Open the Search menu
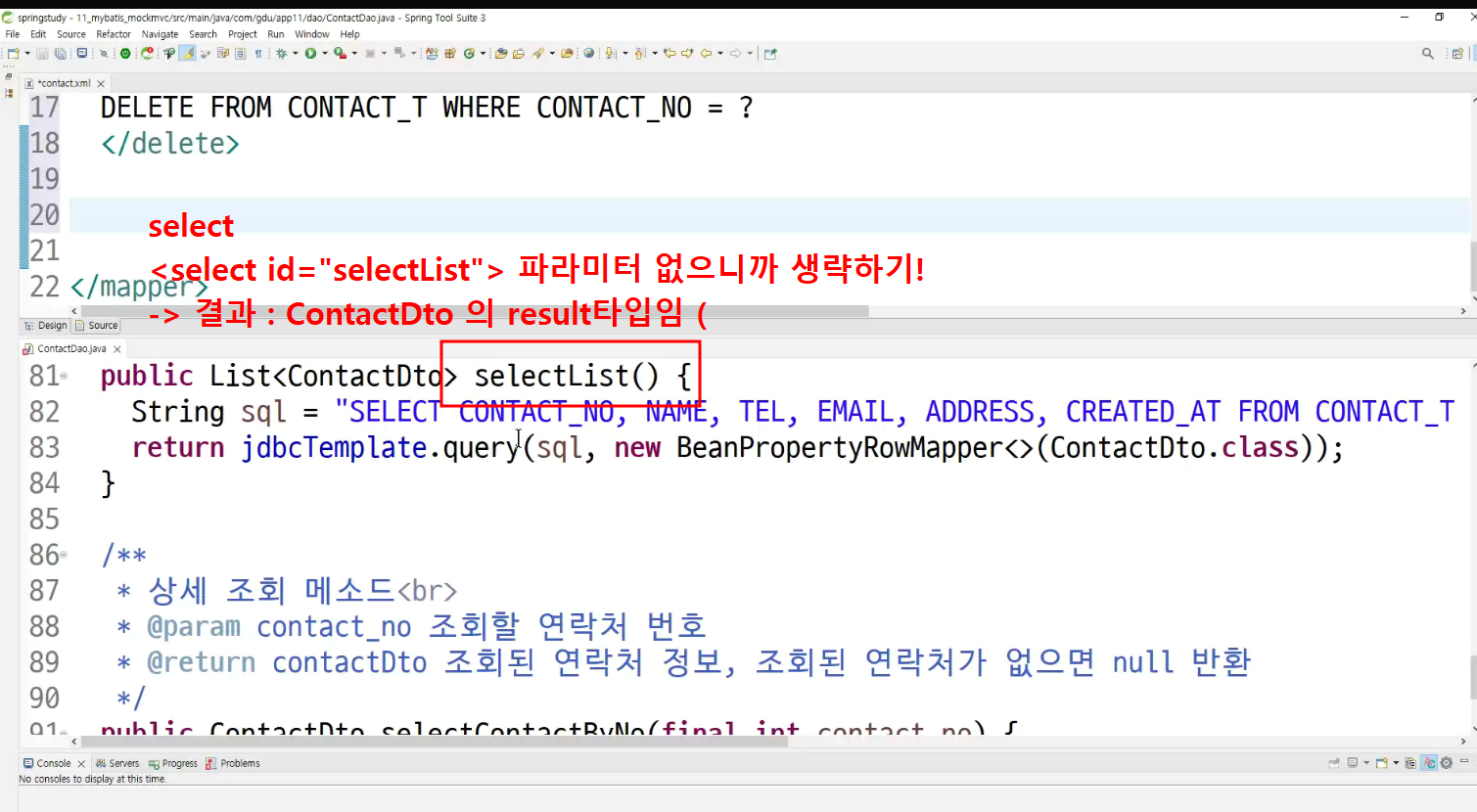The width and height of the screenshot is (1477, 812). [x=203, y=34]
